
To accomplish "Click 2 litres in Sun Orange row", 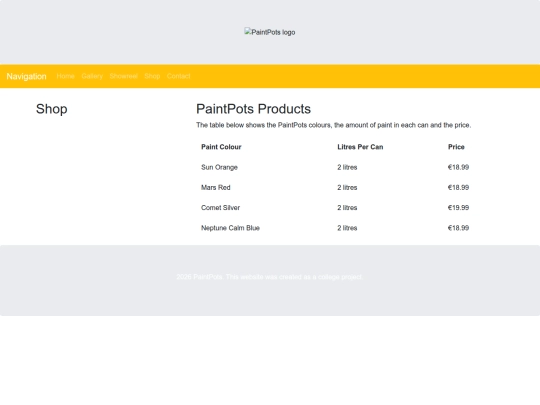I will point(347,167).
